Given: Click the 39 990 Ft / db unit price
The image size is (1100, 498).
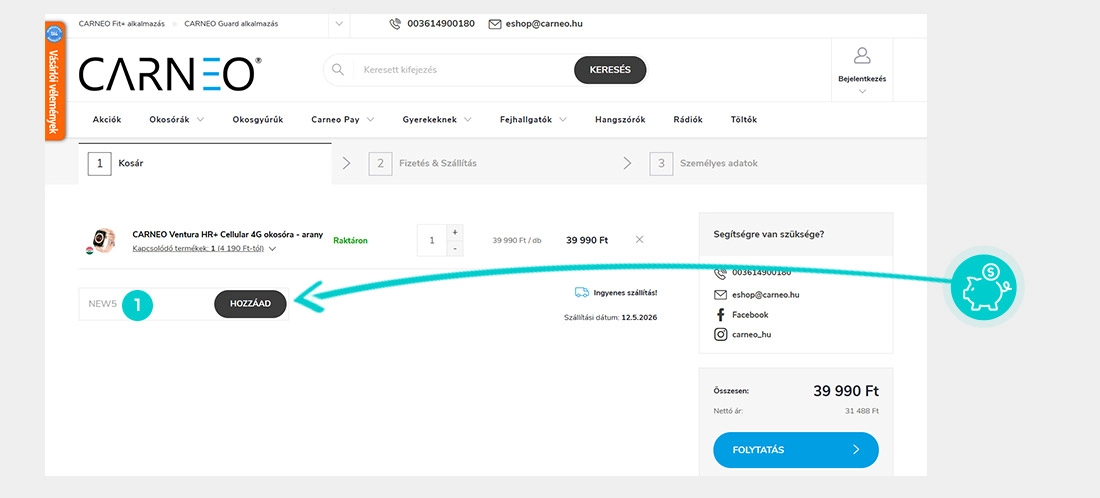Looking at the screenshot, I should (x=517, y=241).
